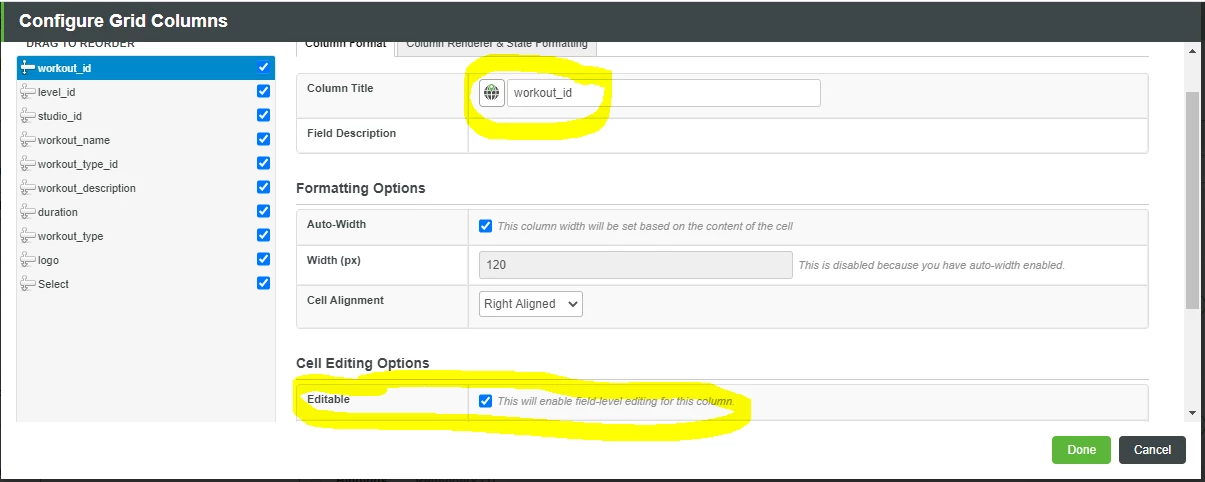Uncheck the Select column checkbox
This screenshot has height=482, width=1205.
[263, 283]
